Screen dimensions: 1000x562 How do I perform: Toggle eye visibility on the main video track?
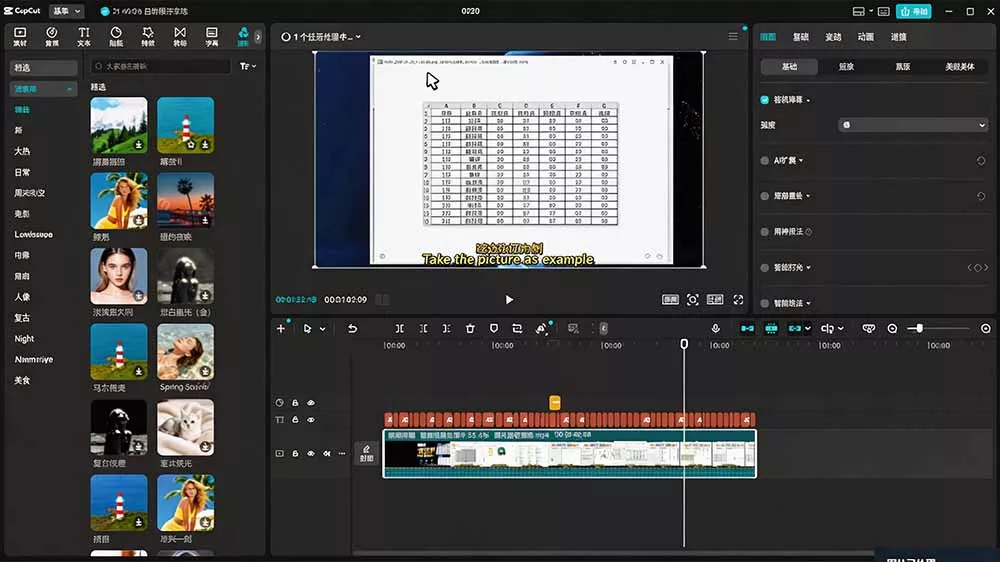(311, 454)
